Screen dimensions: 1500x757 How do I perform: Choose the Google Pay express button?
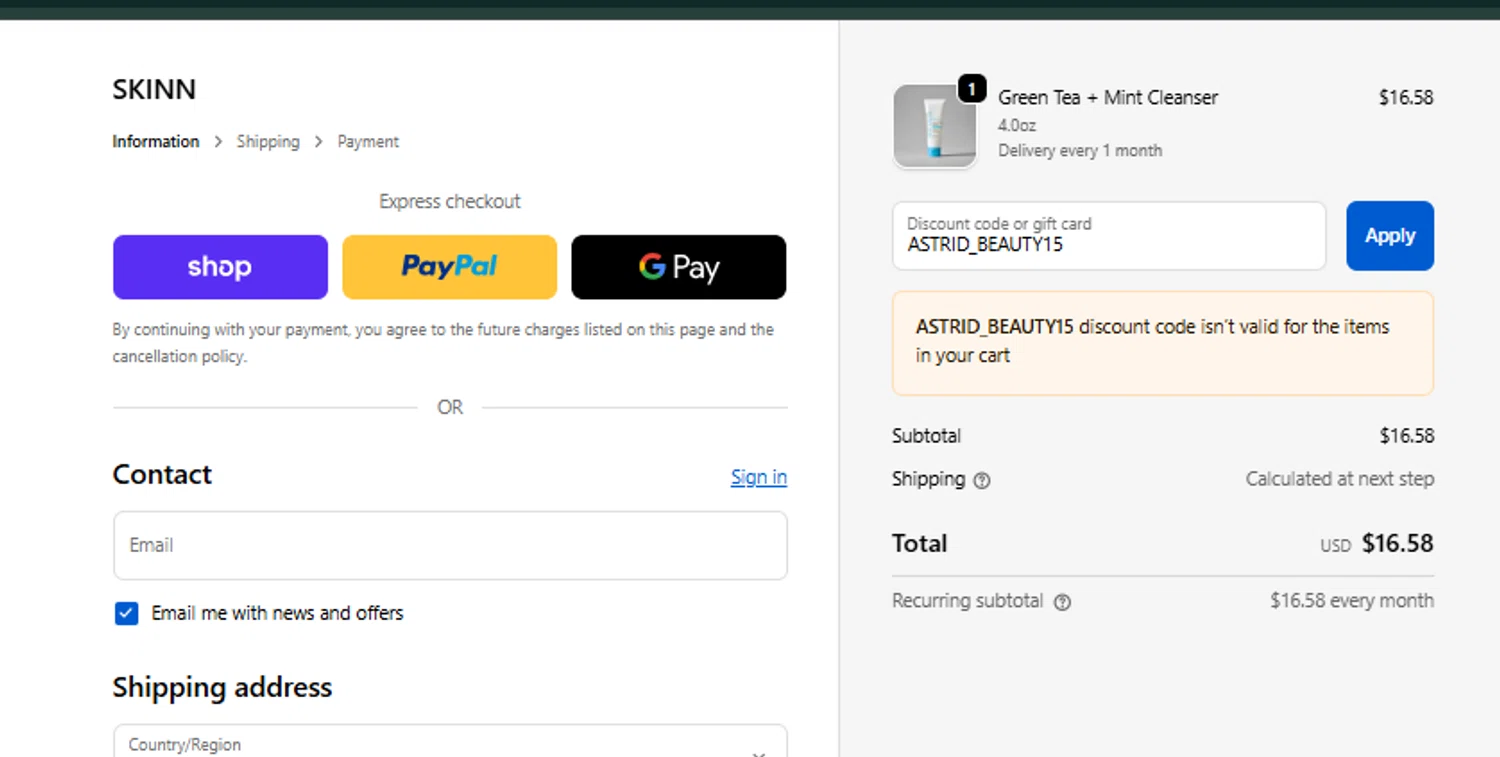(x=679, y=267)
